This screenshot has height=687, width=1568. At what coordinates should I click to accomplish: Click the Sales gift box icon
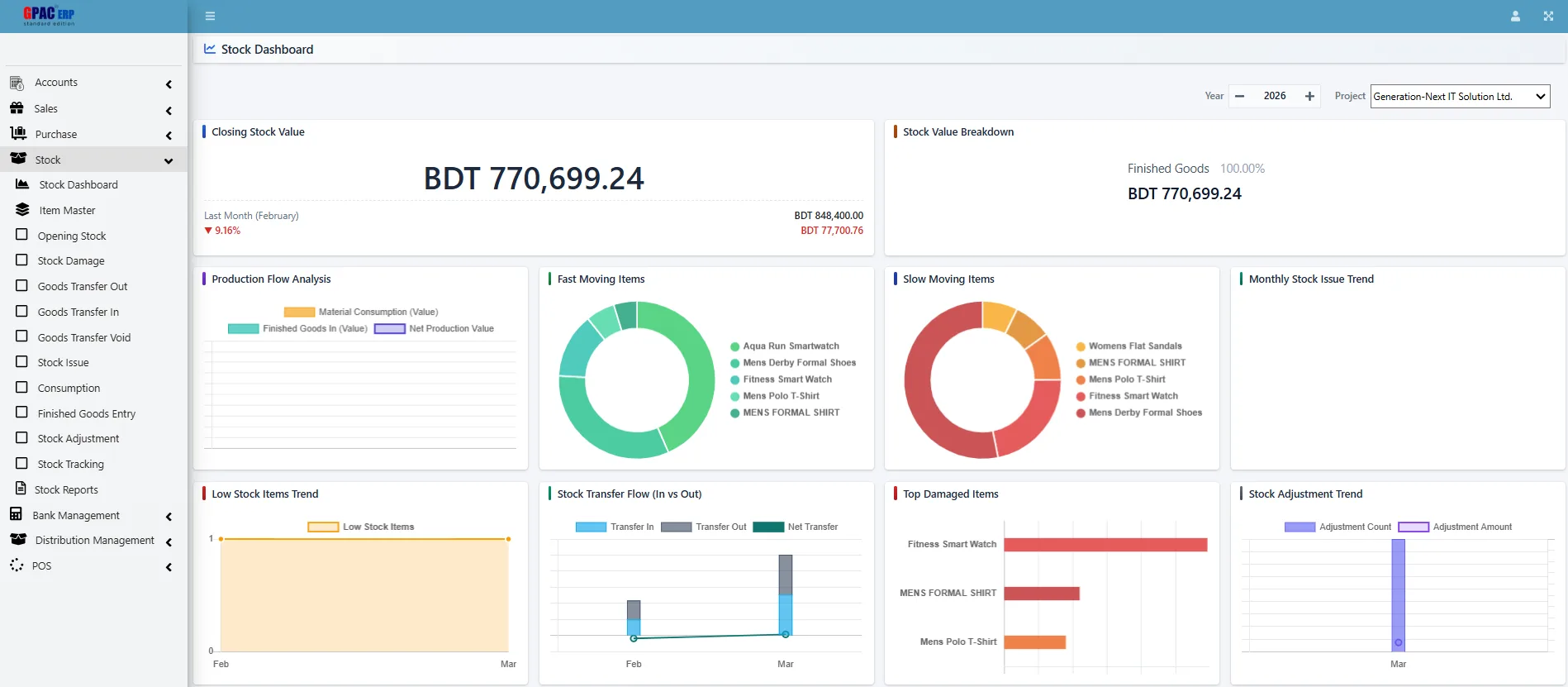[x=17, y=108]
